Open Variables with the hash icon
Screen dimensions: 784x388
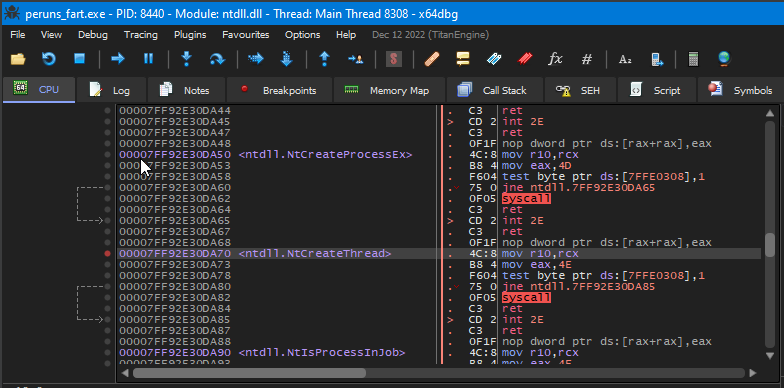[587, 59]
